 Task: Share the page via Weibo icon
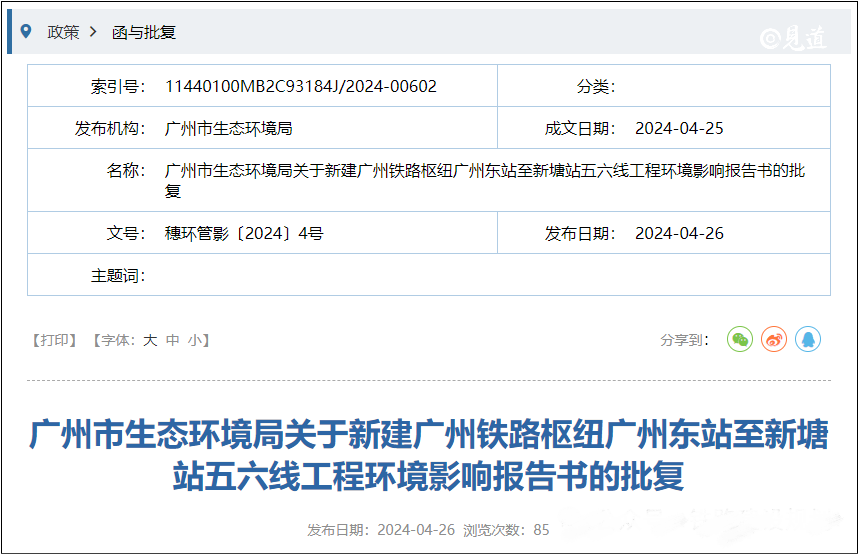[x=774, y=340]
